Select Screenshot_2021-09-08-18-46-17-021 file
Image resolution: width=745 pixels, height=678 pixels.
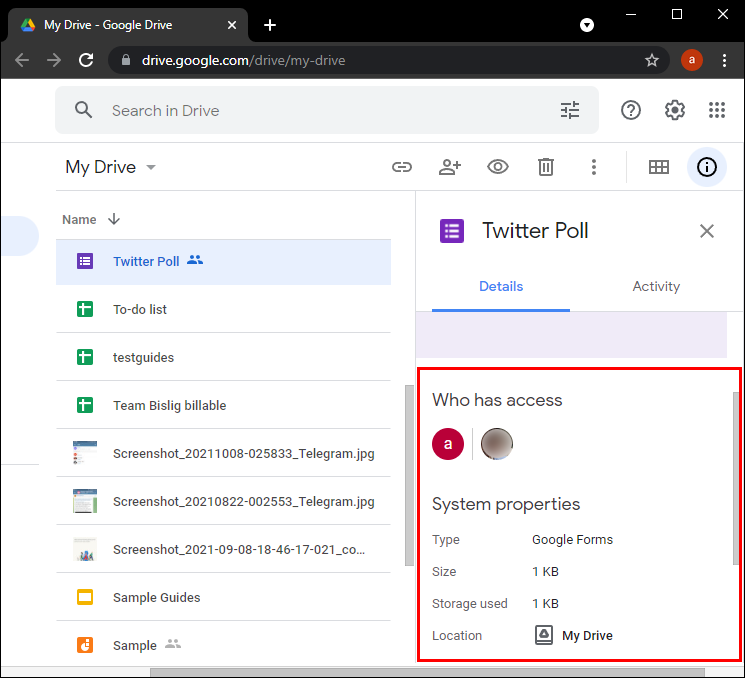(223, 549)
